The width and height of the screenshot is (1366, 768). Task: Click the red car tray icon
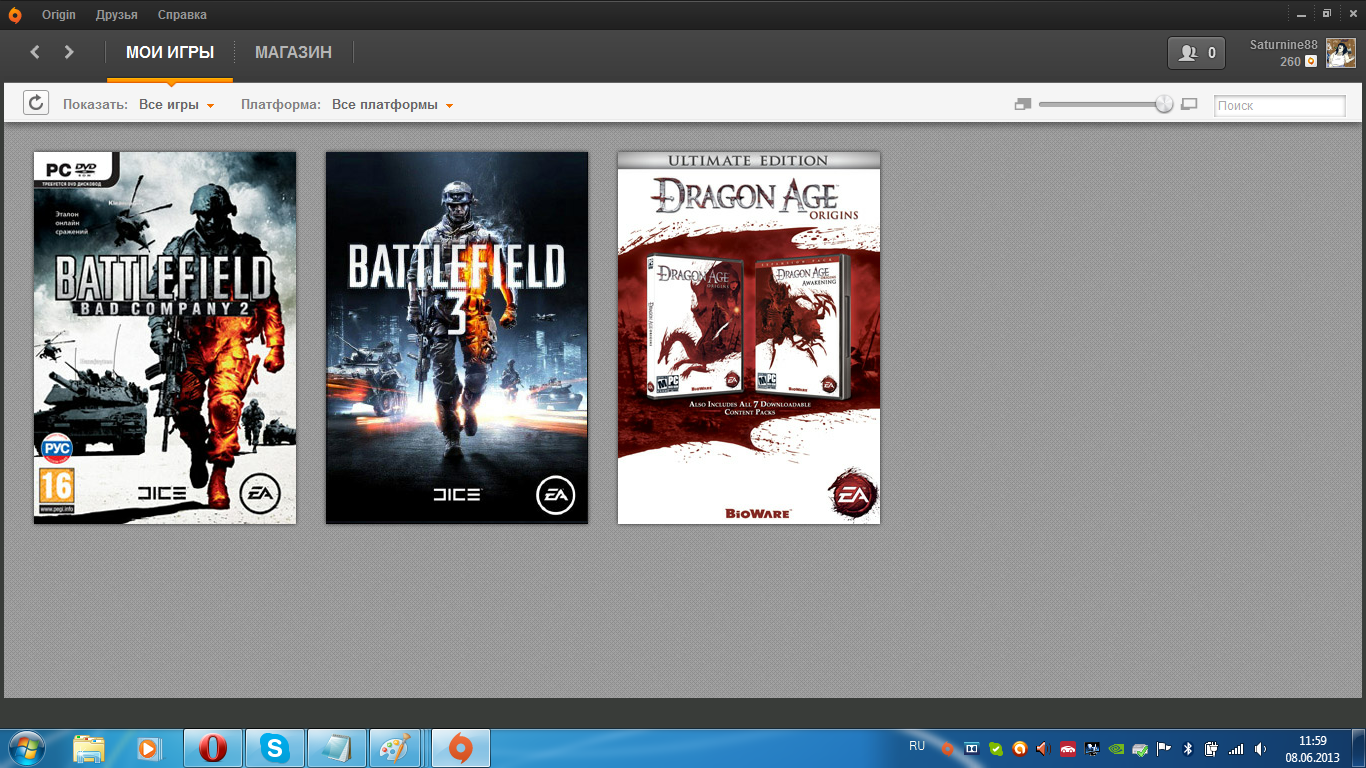[x=1067, y=748]
